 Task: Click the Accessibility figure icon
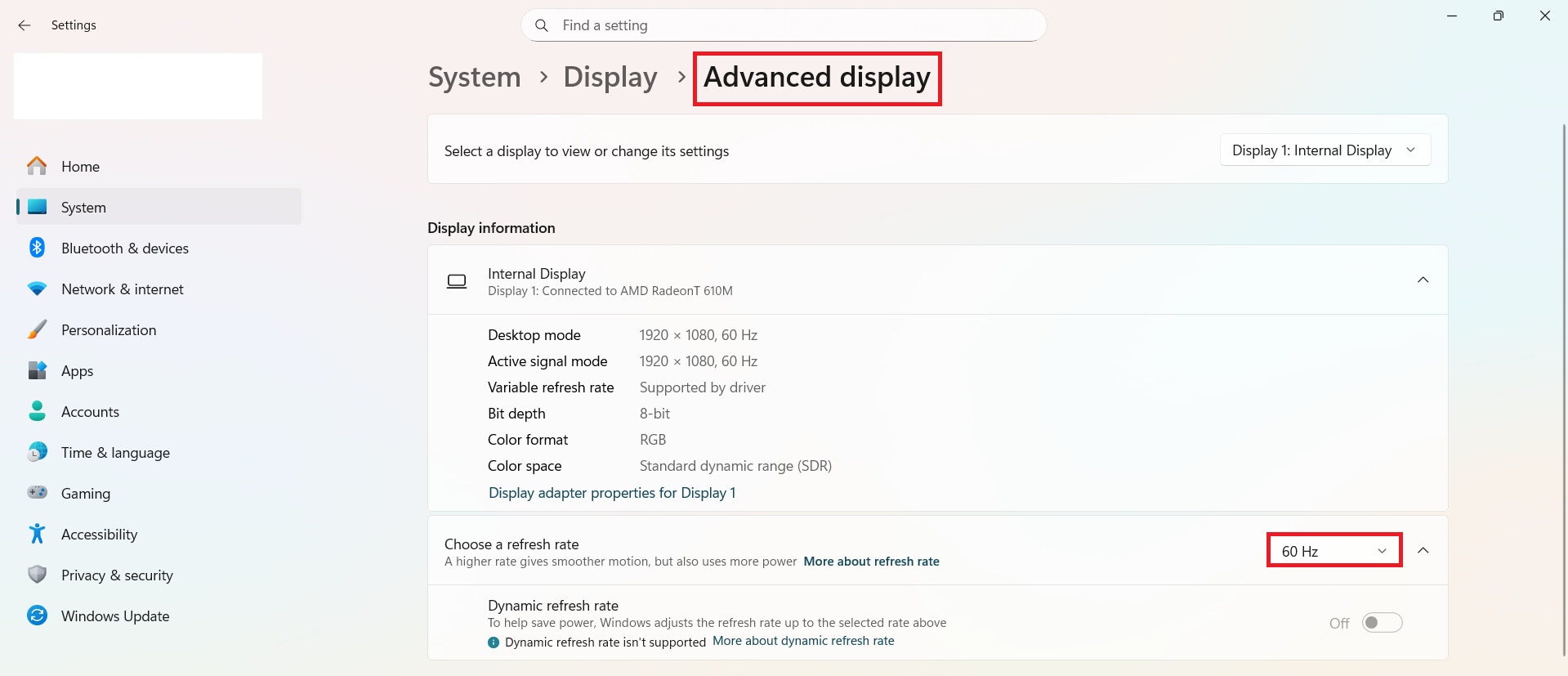pos(37,534)
